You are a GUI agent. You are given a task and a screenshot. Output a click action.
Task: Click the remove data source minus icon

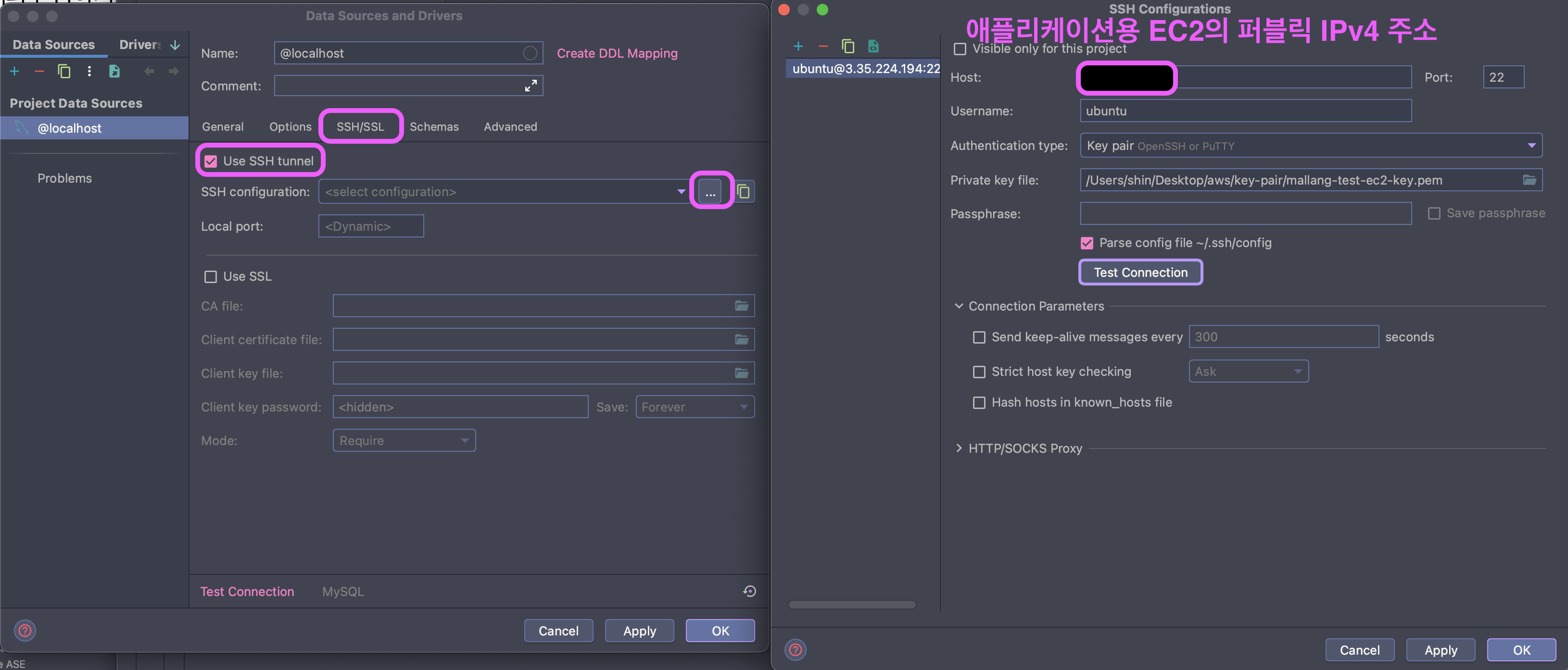(x=39, y=72)
